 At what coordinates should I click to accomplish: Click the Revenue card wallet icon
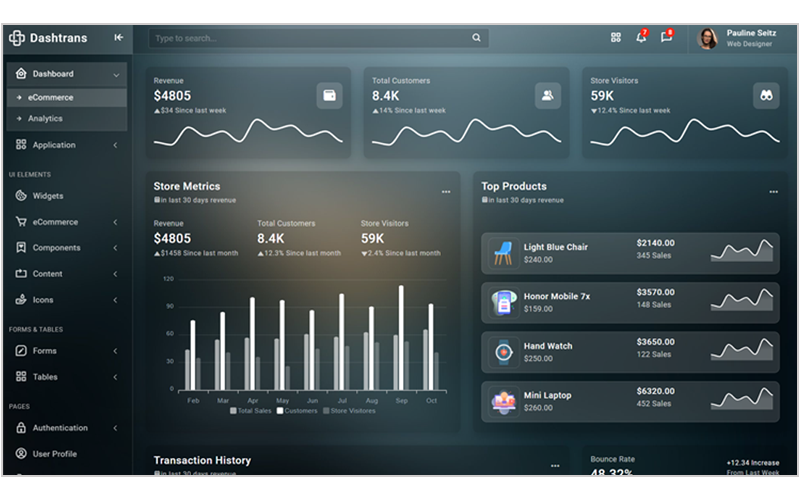coord(329,95)
